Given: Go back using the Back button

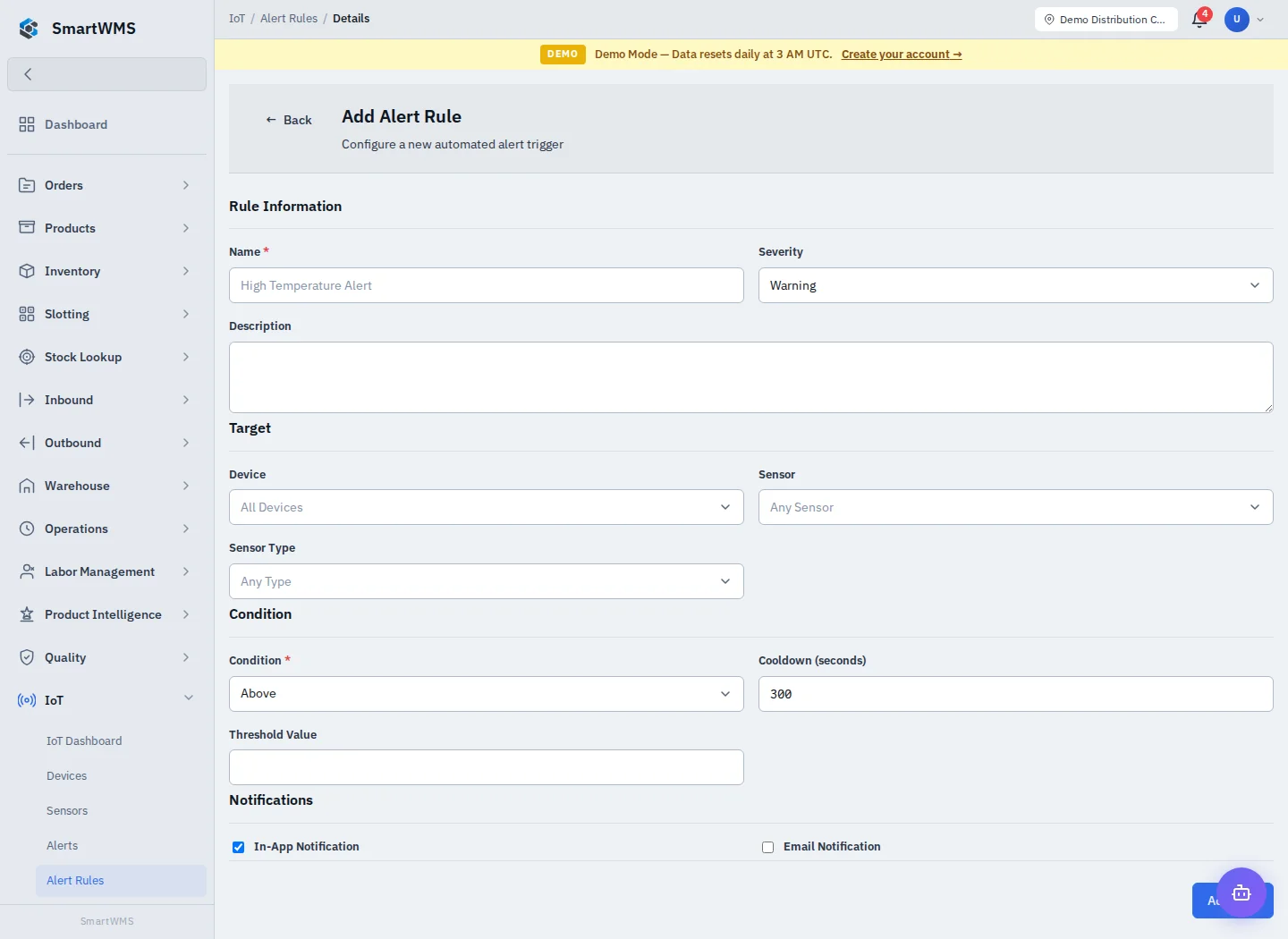Looking at the screenshot, I should (289, 120).
